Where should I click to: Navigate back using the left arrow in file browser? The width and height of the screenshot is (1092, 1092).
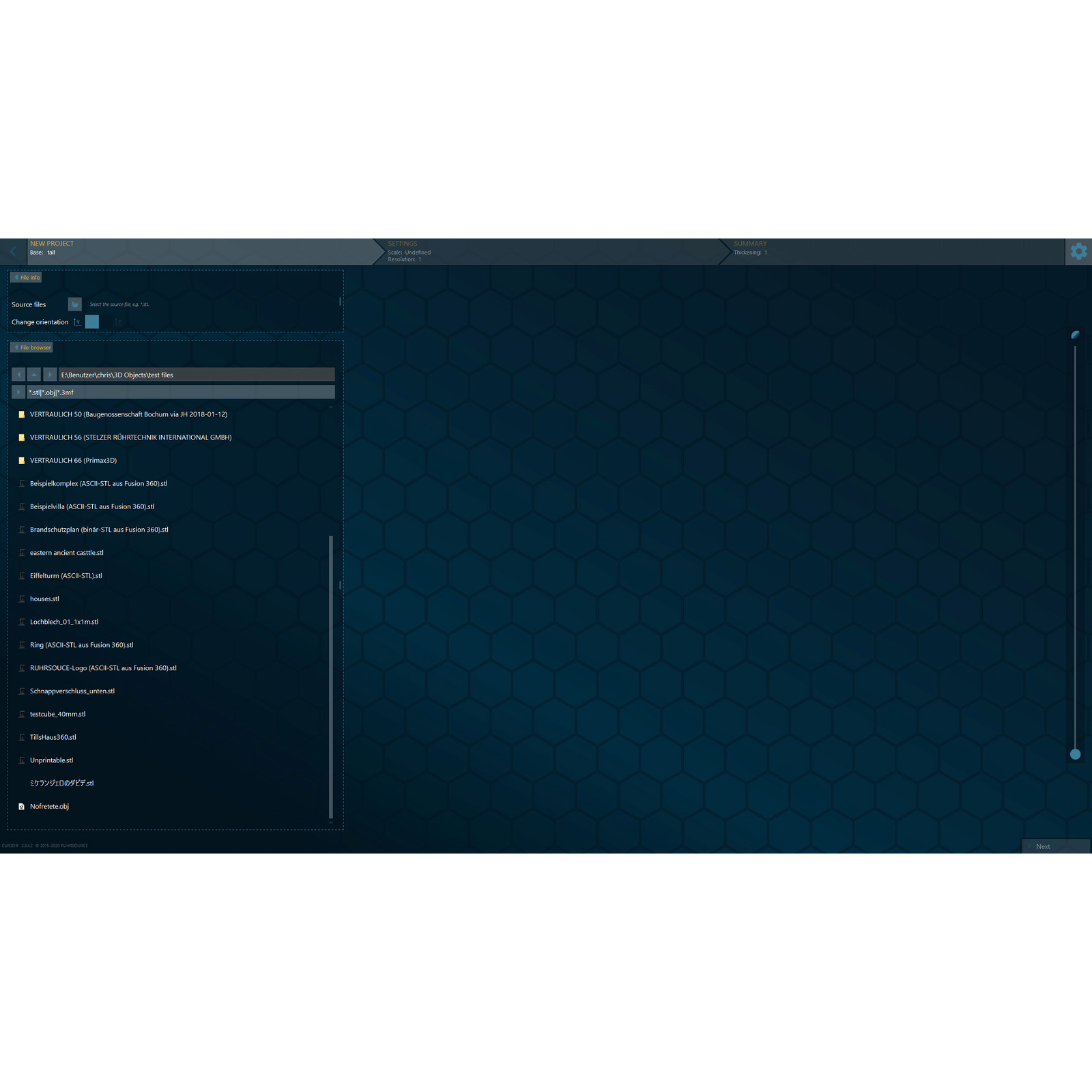(x=18, y=374)
